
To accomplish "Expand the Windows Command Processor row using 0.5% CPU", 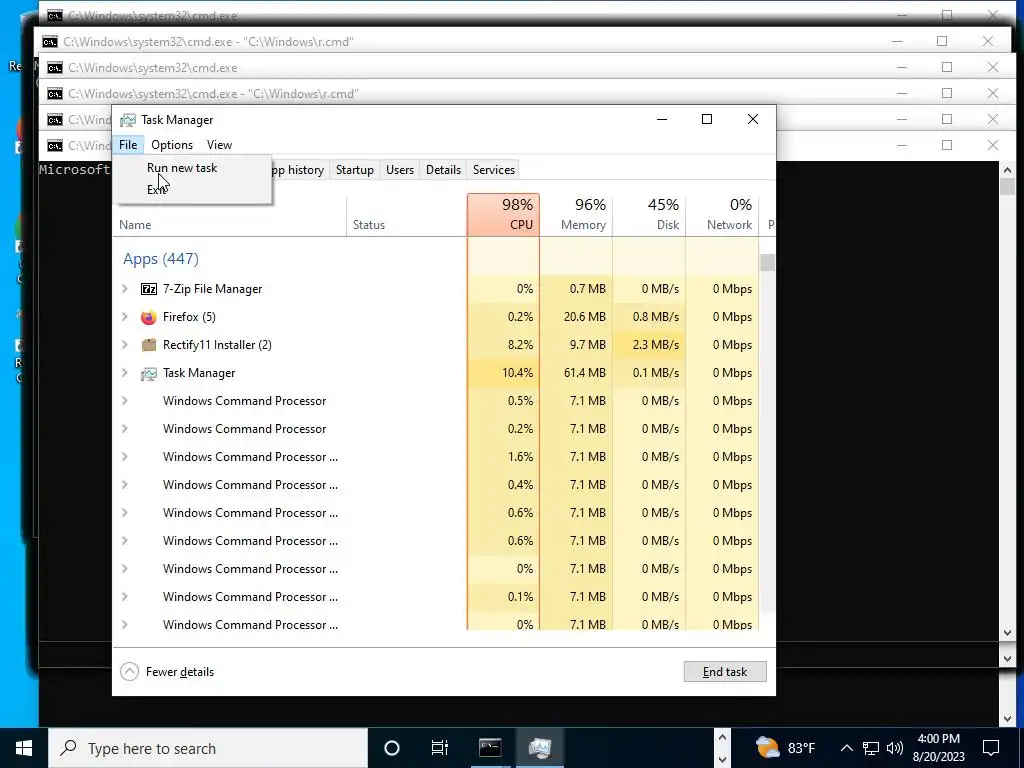I will (x=125, y=401).
